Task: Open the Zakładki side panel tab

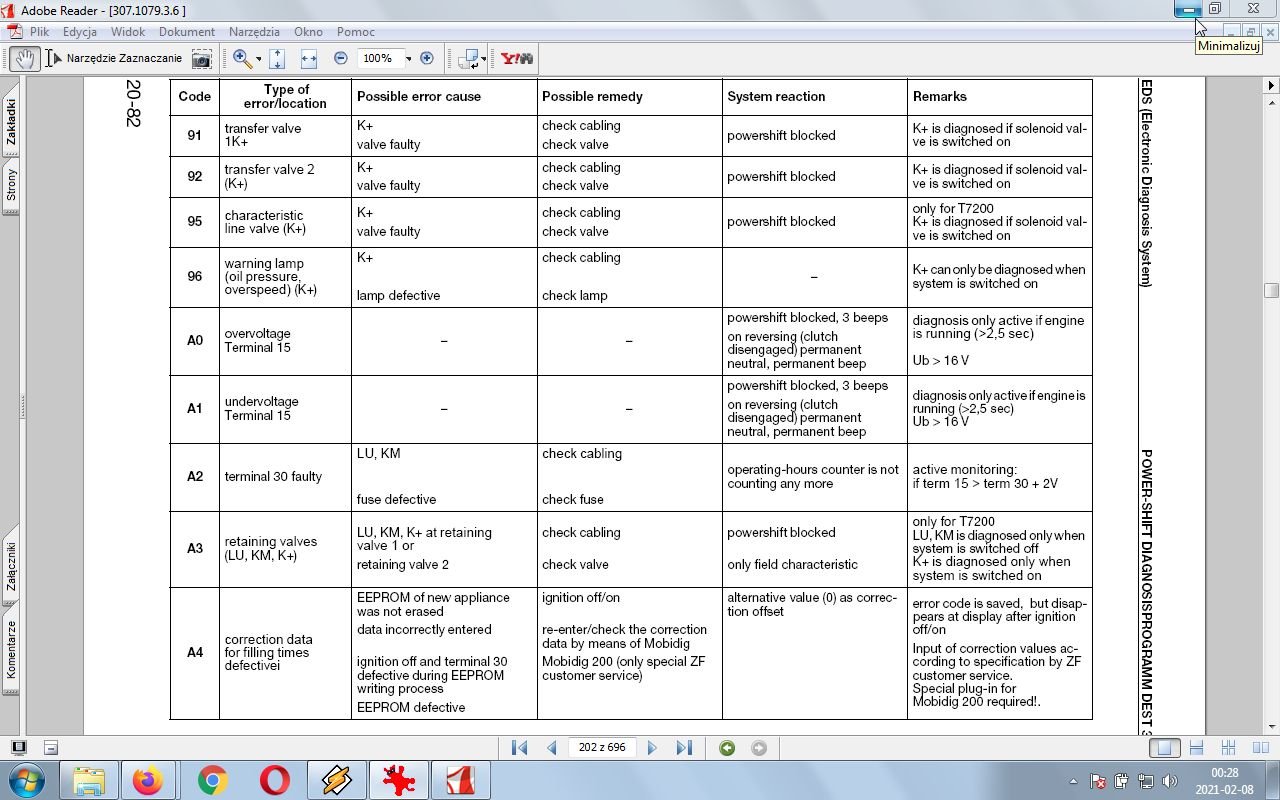Action: point(11,122)
